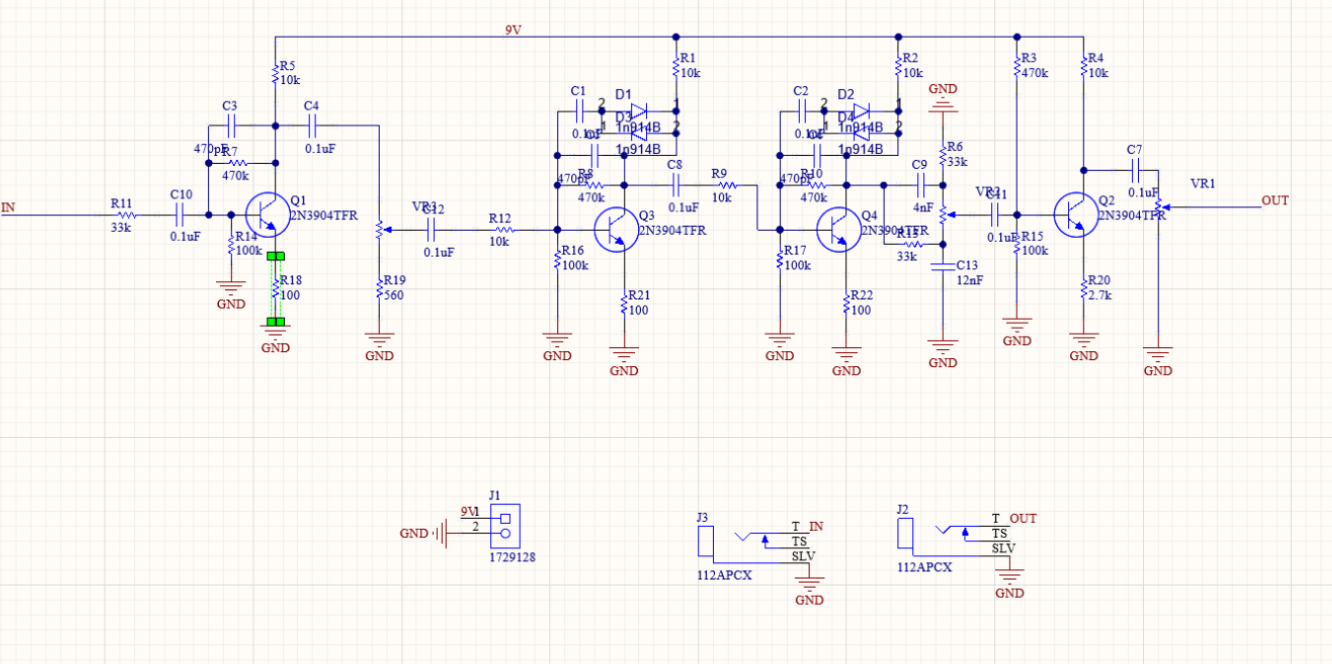
Task: Select transistor Q1 symbol
Action: click(x=265, y=214)
